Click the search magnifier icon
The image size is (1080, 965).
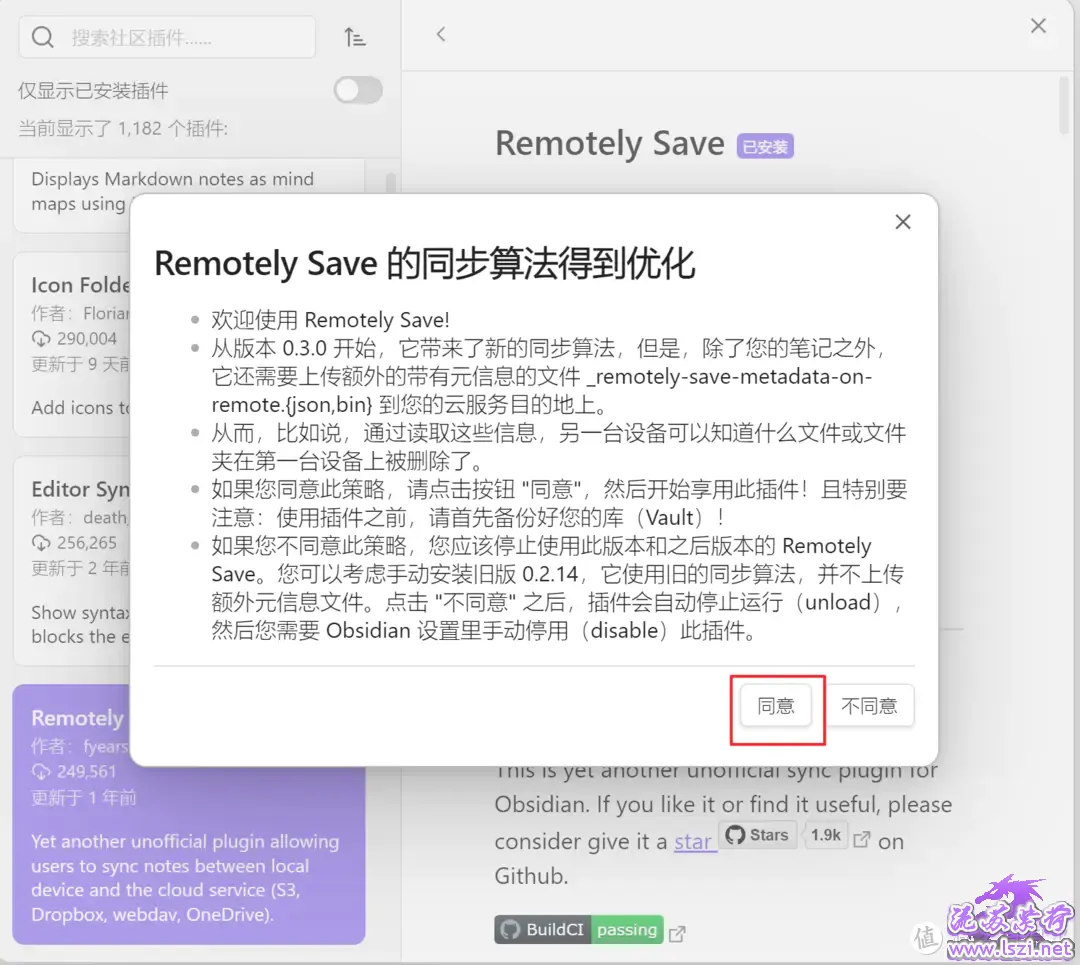(x=43, y=37)
